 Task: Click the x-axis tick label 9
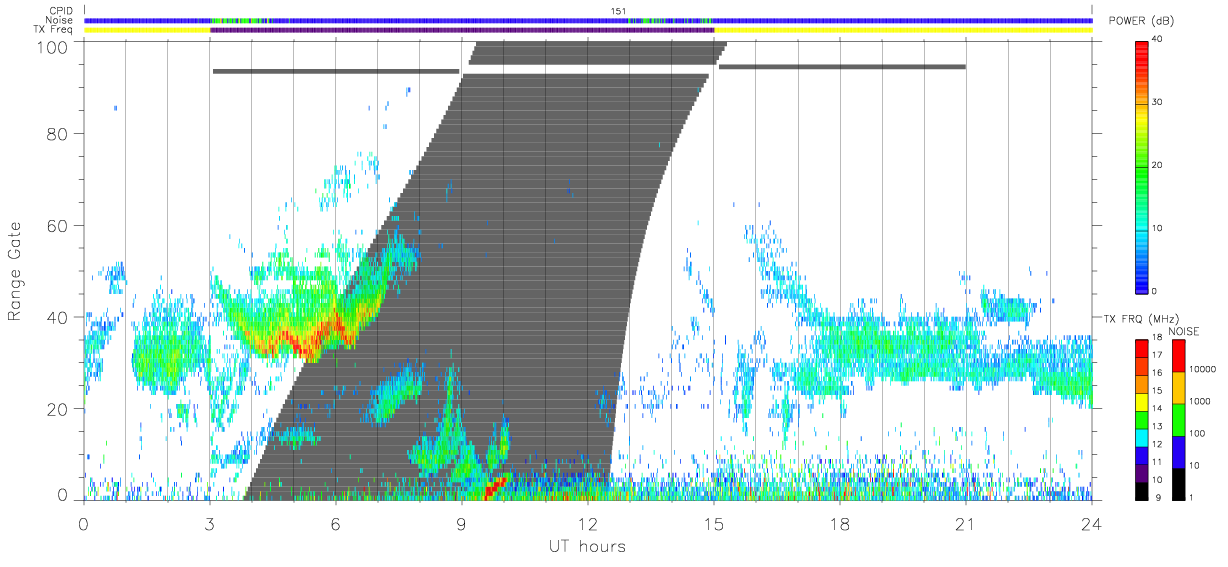click(461, 522)
